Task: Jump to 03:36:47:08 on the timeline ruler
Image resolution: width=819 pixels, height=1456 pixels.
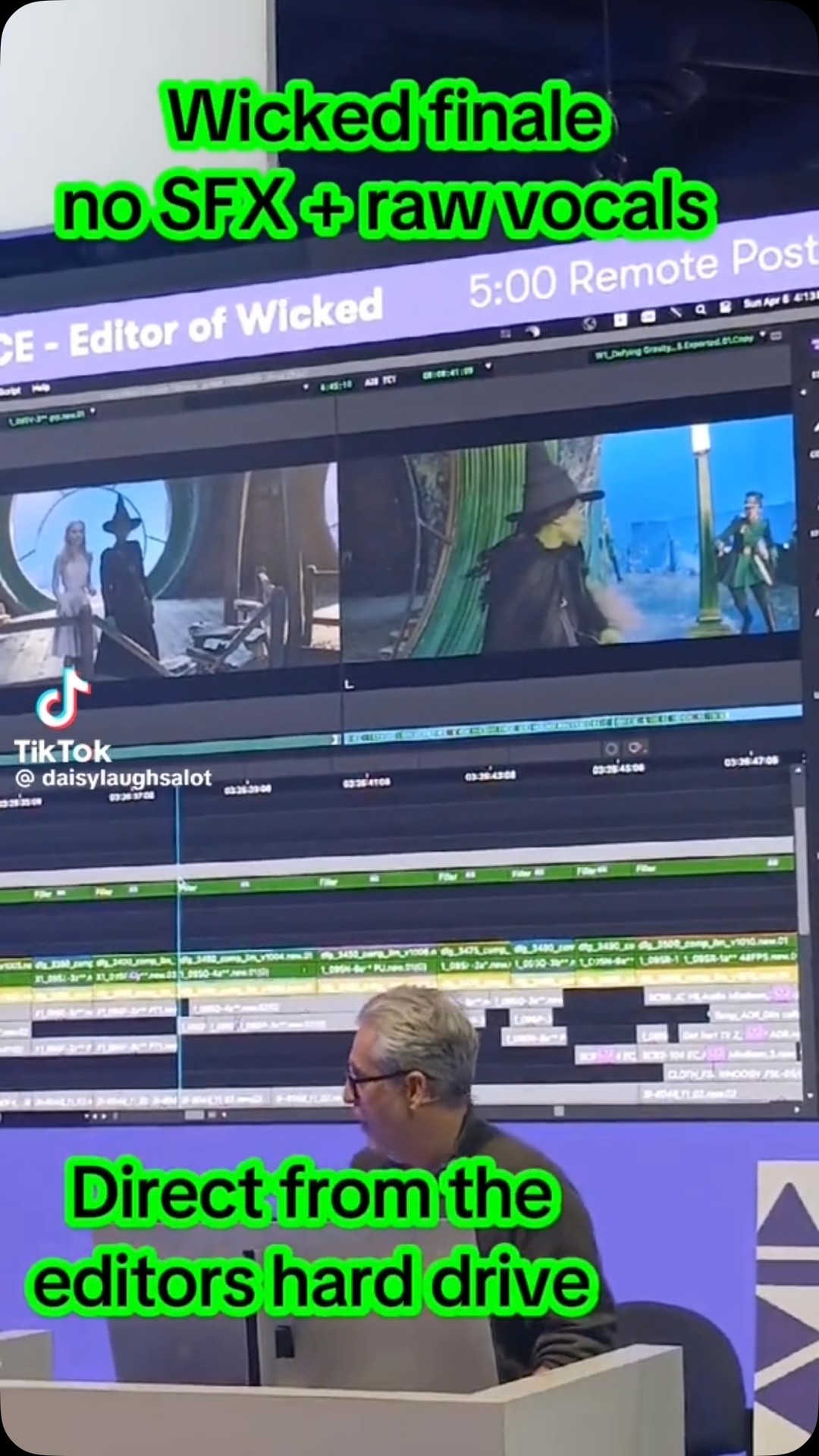Action: 750,761
